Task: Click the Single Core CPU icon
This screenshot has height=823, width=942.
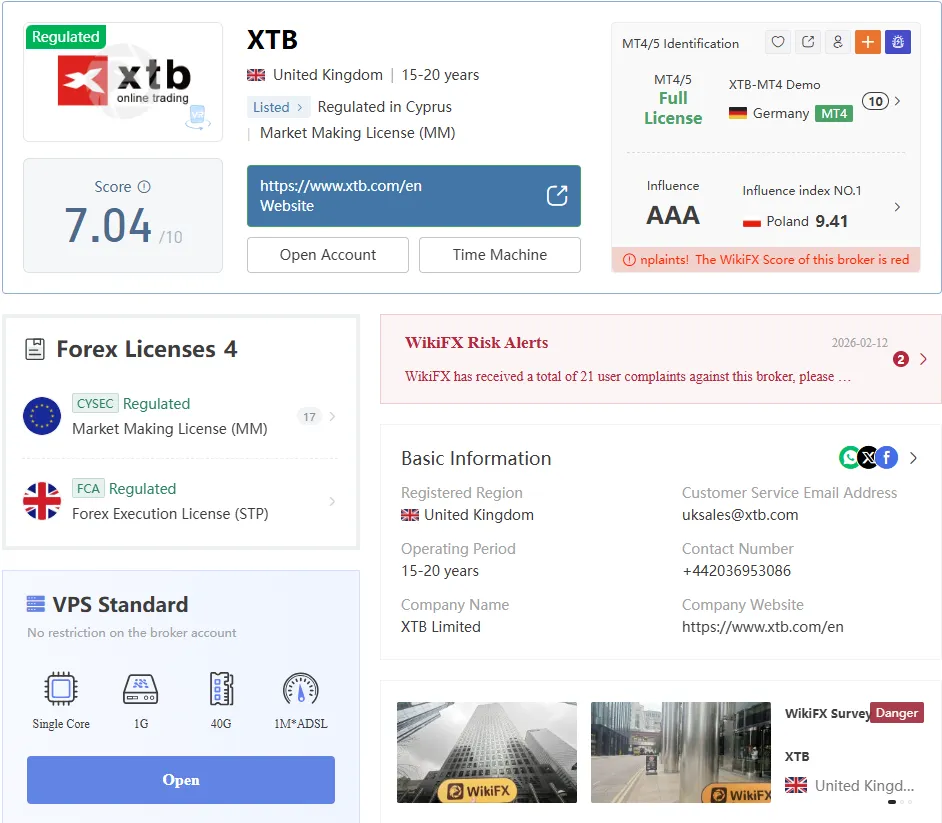Action: click(61, 688)
